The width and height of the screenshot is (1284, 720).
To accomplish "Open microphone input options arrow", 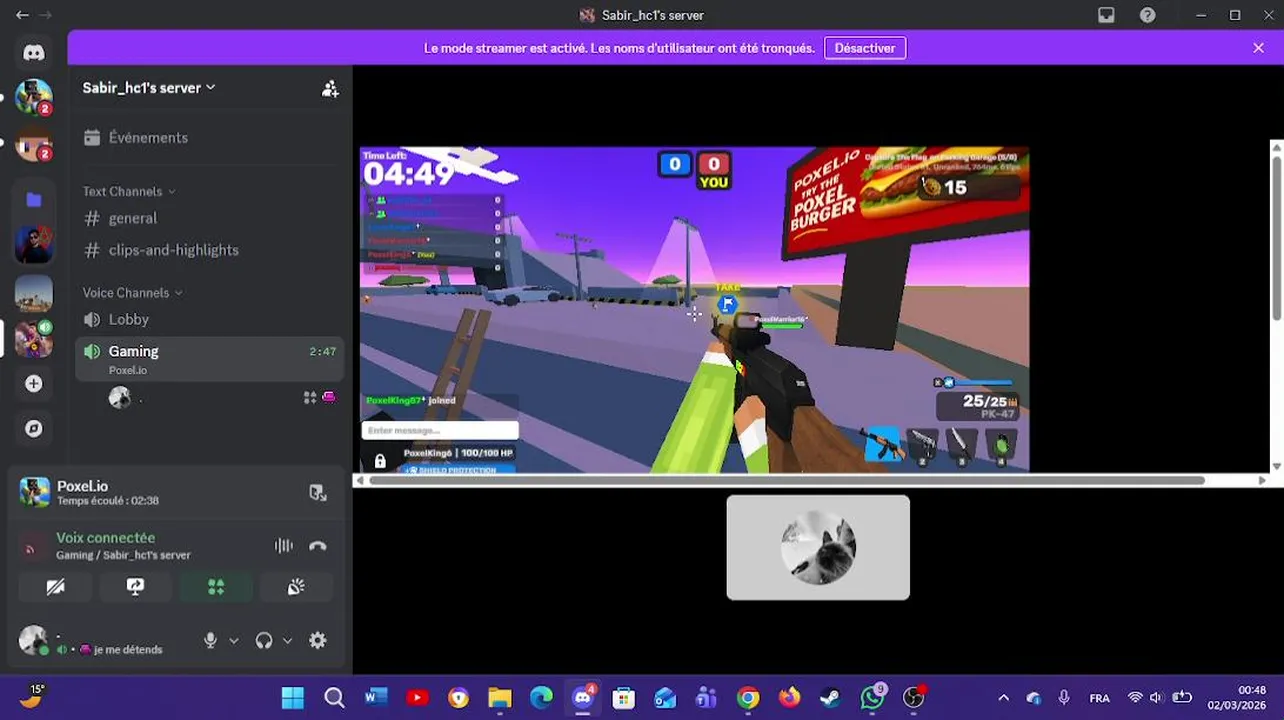I will (234, 641).
